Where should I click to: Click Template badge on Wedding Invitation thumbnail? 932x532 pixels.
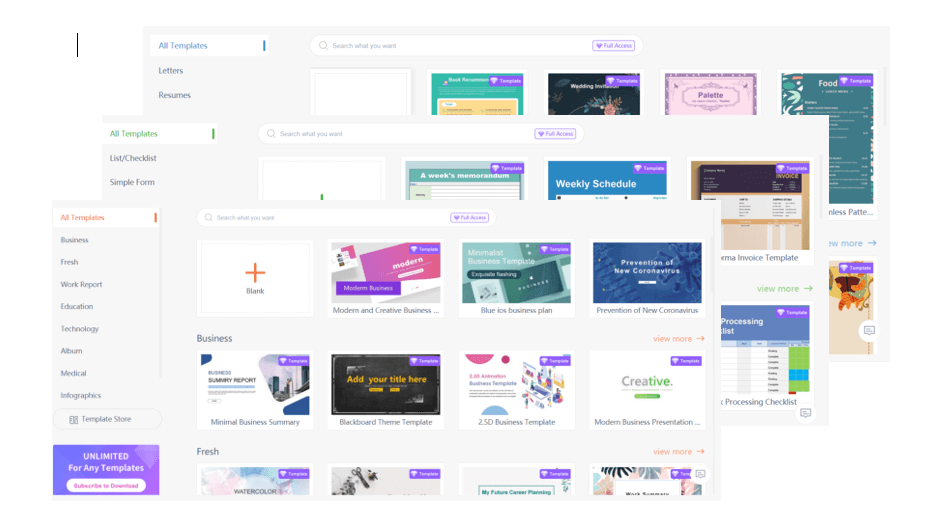click(622, 81)
